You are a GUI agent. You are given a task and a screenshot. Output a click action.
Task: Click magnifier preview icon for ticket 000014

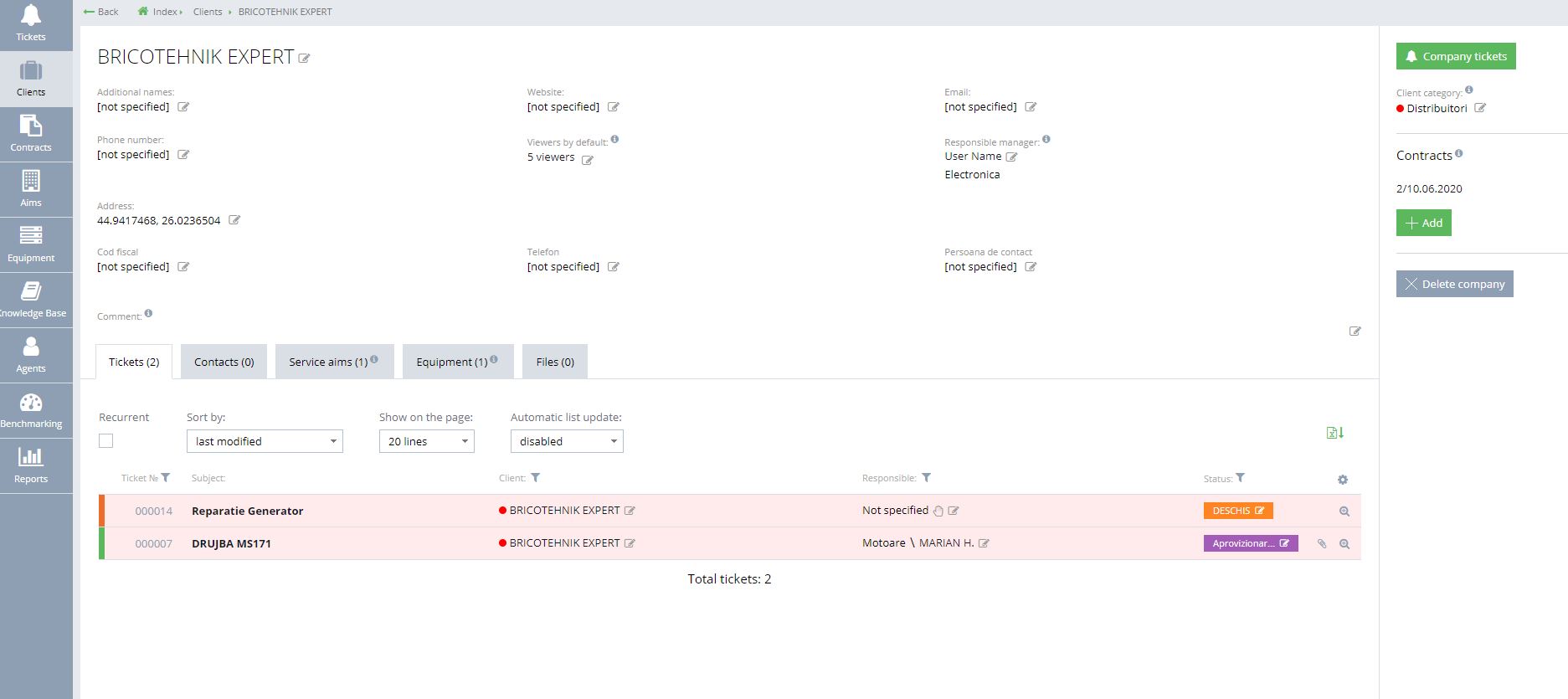click(1344, 511)
